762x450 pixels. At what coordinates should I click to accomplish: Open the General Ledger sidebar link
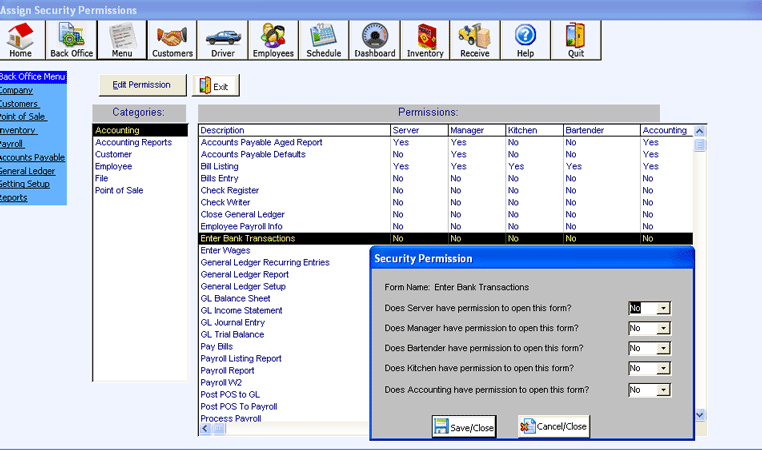(x=27, y=171)
